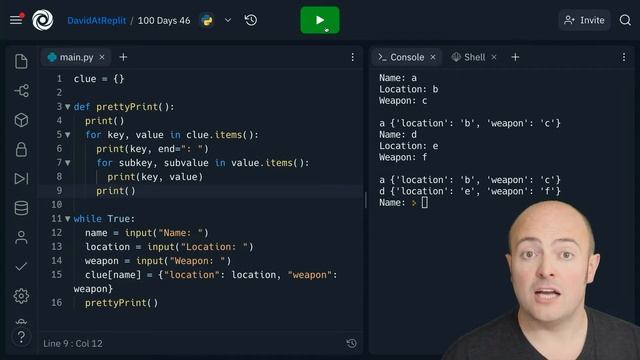
Task: Click console output 'Location: e'
Action: click(409, 146)
